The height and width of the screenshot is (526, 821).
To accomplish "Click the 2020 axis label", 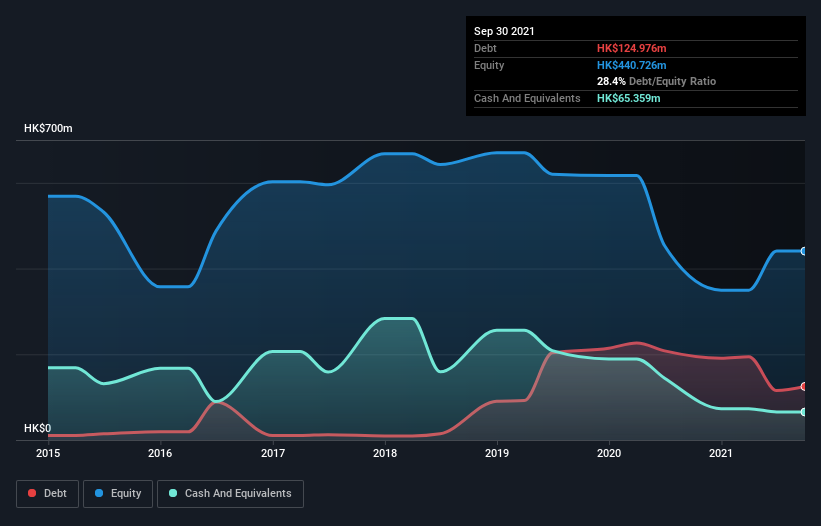I will click(x=609, y=453).
